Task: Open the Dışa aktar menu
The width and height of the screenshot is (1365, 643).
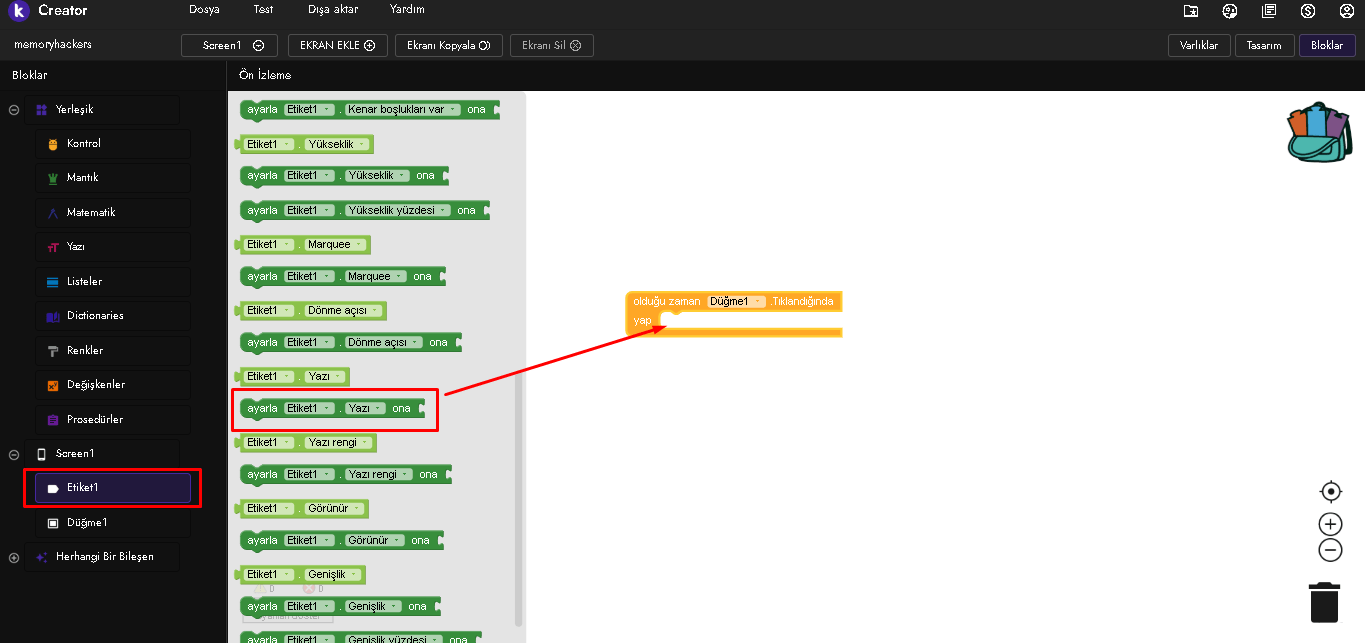Action: (332, 10)
